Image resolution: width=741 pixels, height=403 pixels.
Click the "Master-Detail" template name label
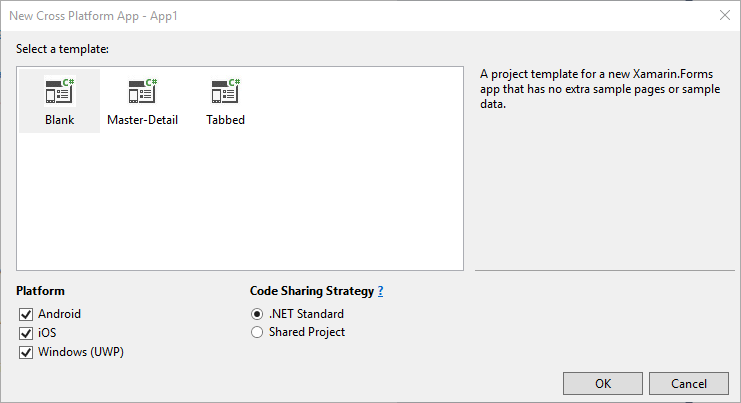[142, 120]
